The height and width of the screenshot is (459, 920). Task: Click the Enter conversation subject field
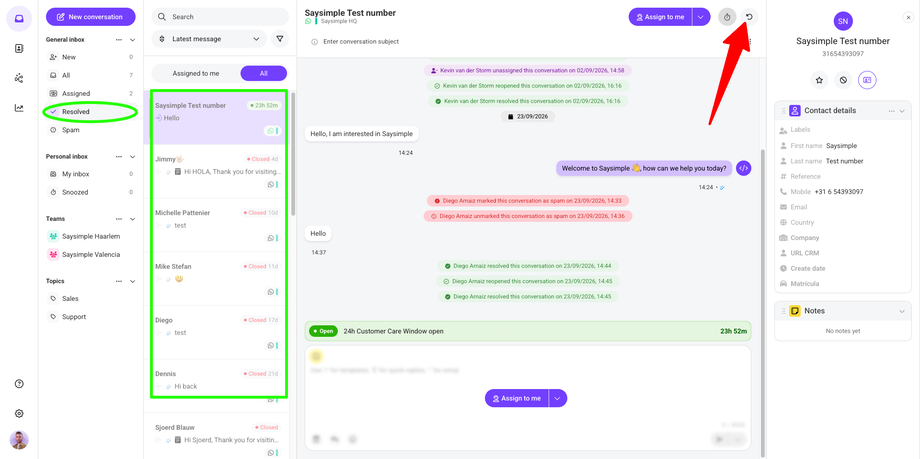(361, 42)
